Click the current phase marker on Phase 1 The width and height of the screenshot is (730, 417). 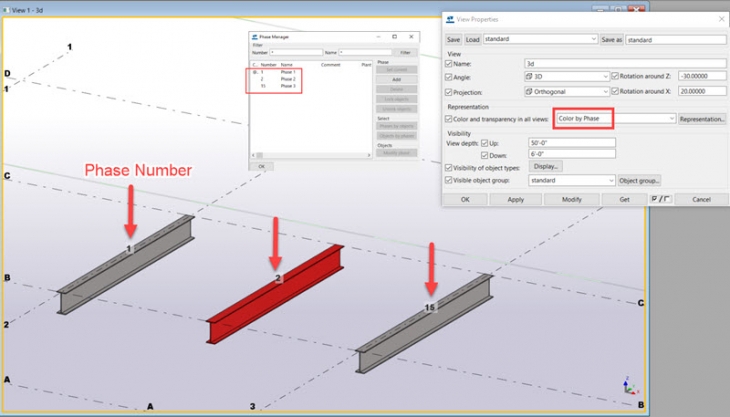pyautogui.click(x=255, y=72)
